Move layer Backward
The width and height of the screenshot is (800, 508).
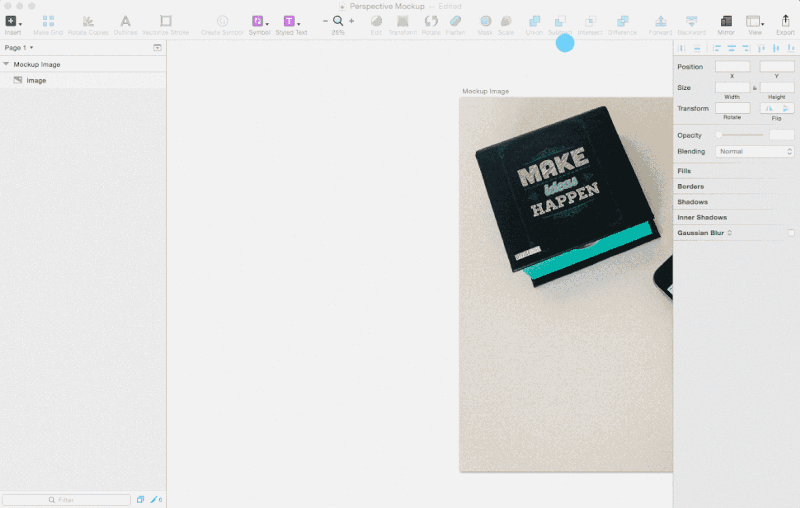click(x=691, y=21)
